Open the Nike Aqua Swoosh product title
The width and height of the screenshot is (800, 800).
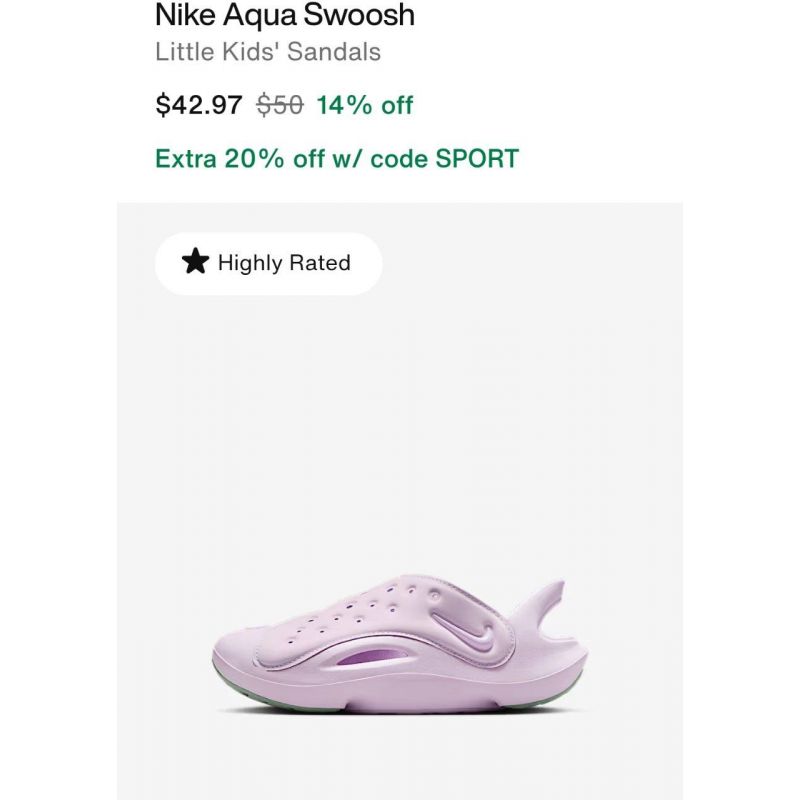pyautogui.click(x=285, y=15)
